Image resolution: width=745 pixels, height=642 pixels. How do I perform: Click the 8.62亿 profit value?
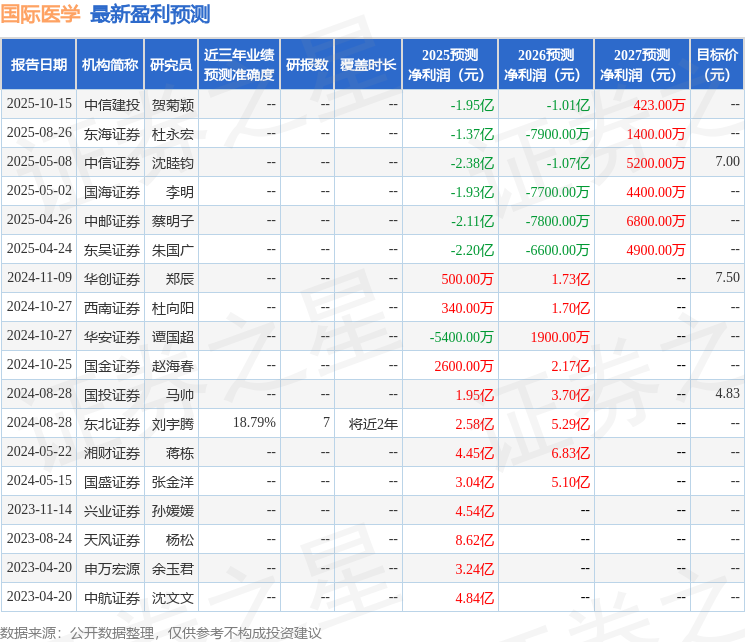point(475,540)
